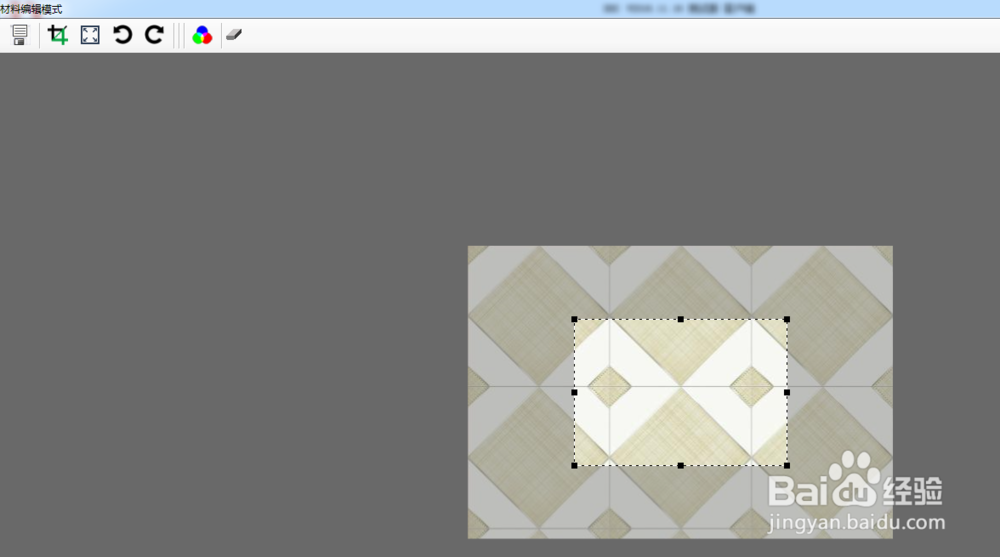Click the bottom-right crop selection handle
This screenshot has height=557, width=1000.
[787, 466]
